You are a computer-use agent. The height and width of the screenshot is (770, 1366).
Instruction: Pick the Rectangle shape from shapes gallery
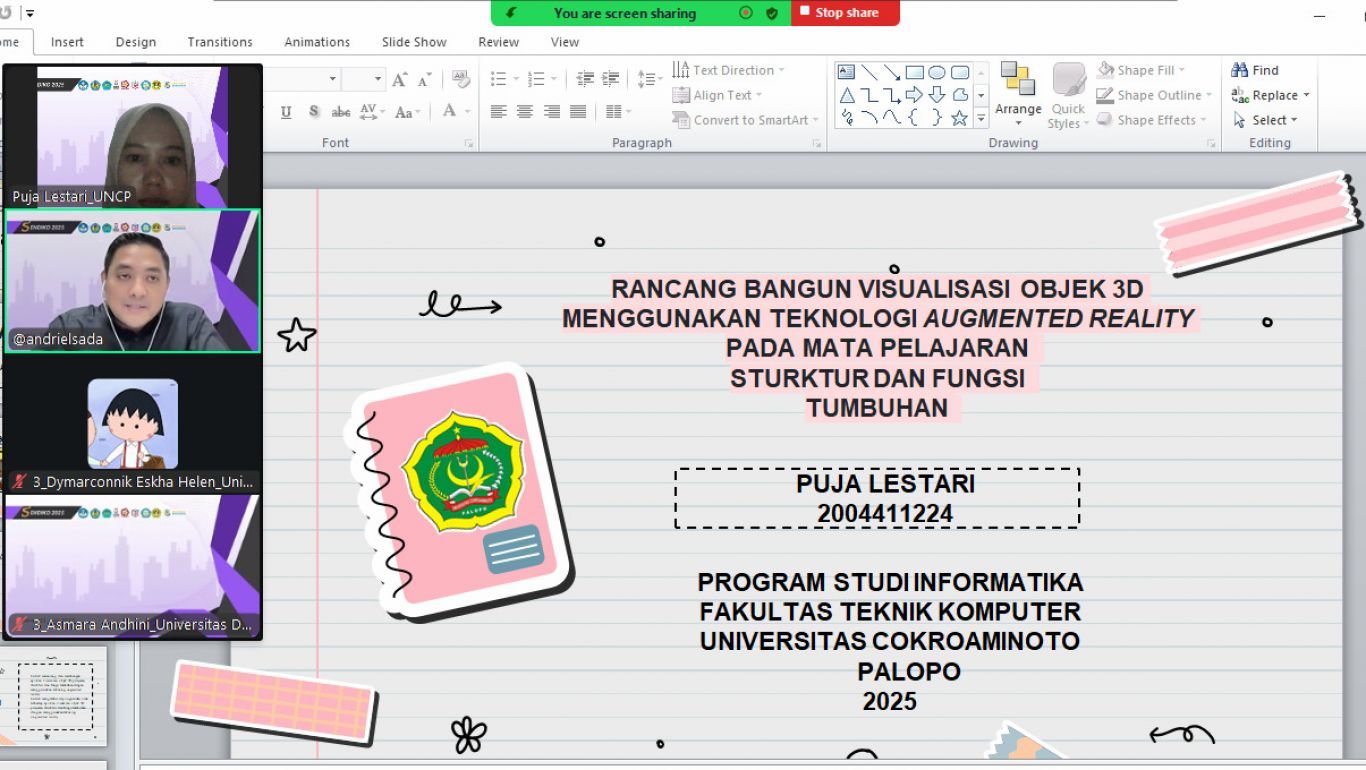click(x=914, y=72)
